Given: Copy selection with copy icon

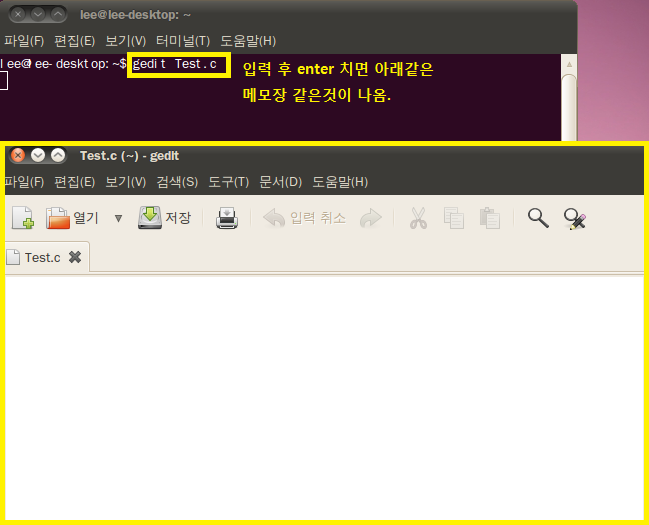Looking at the screenshot, I should tap(454, 218).
